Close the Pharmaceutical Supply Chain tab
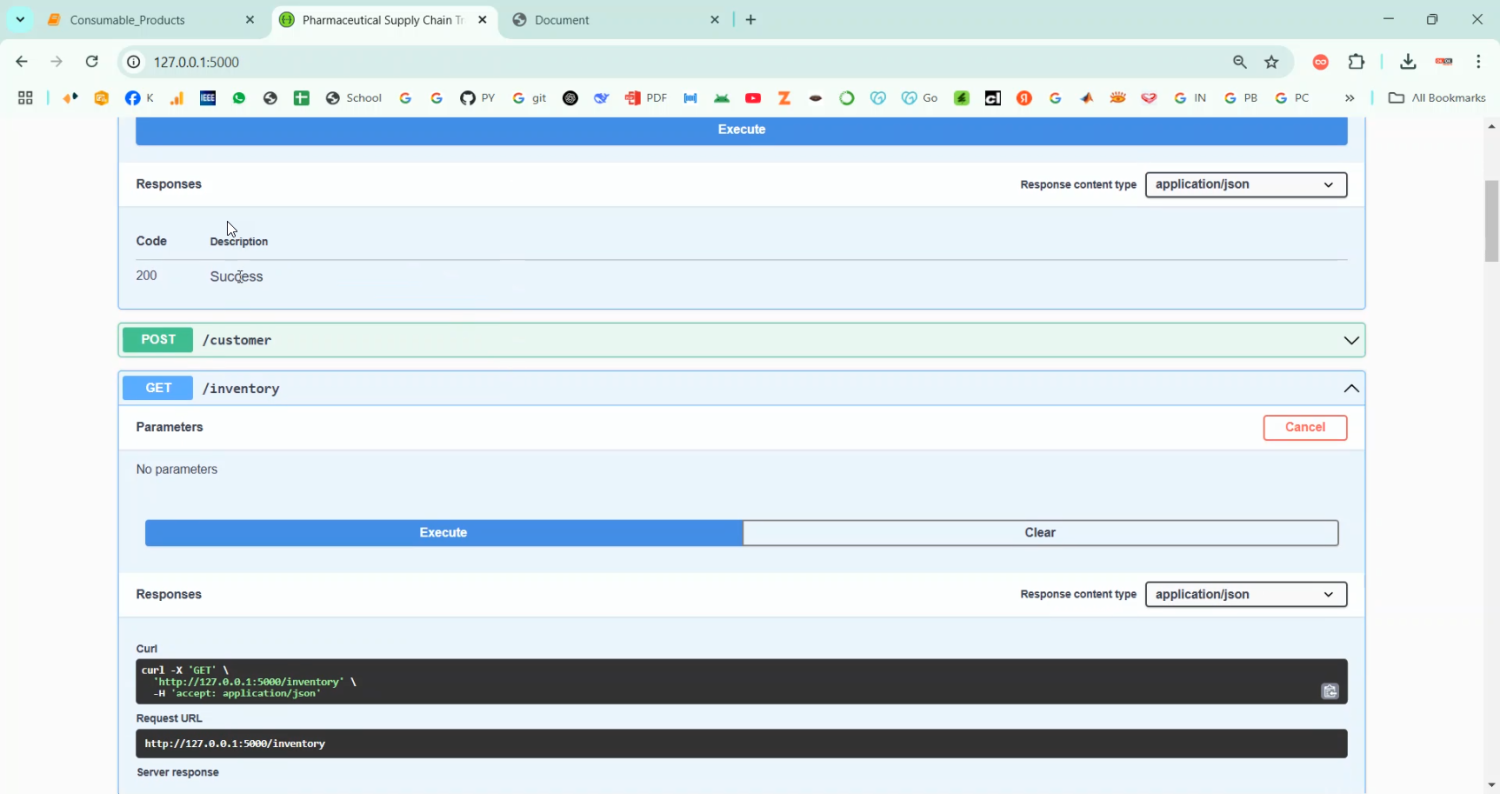The image size is (1500, 794). point(482,20)
